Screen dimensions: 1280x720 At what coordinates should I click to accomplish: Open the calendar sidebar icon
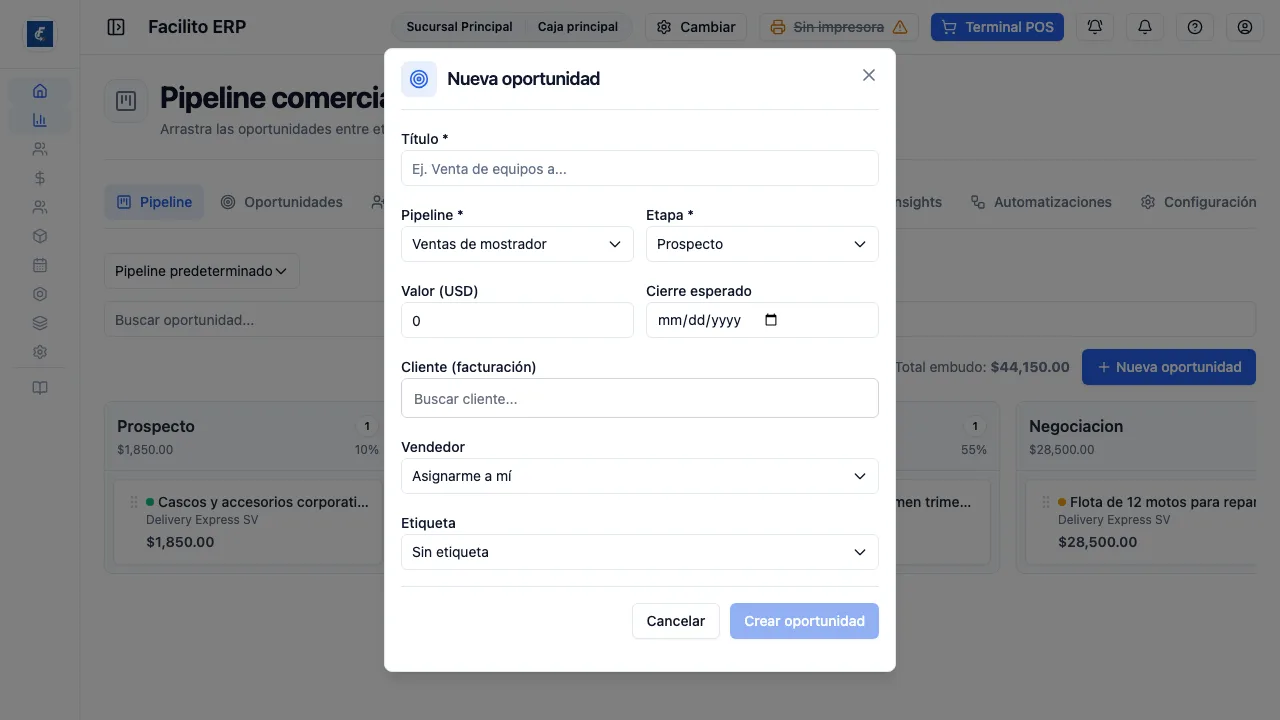pos(40,265)
